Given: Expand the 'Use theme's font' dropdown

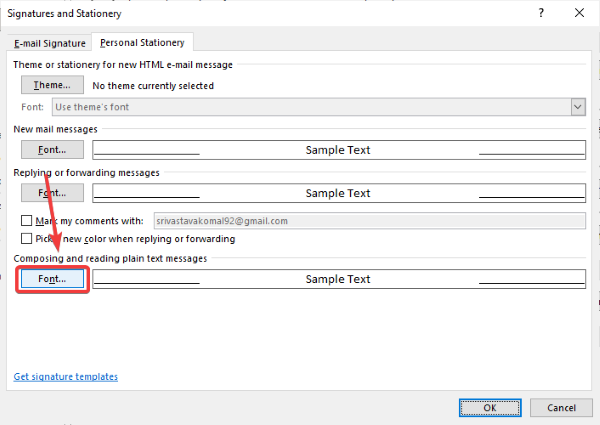Looking at the screenshot, I should coord(578,106).
